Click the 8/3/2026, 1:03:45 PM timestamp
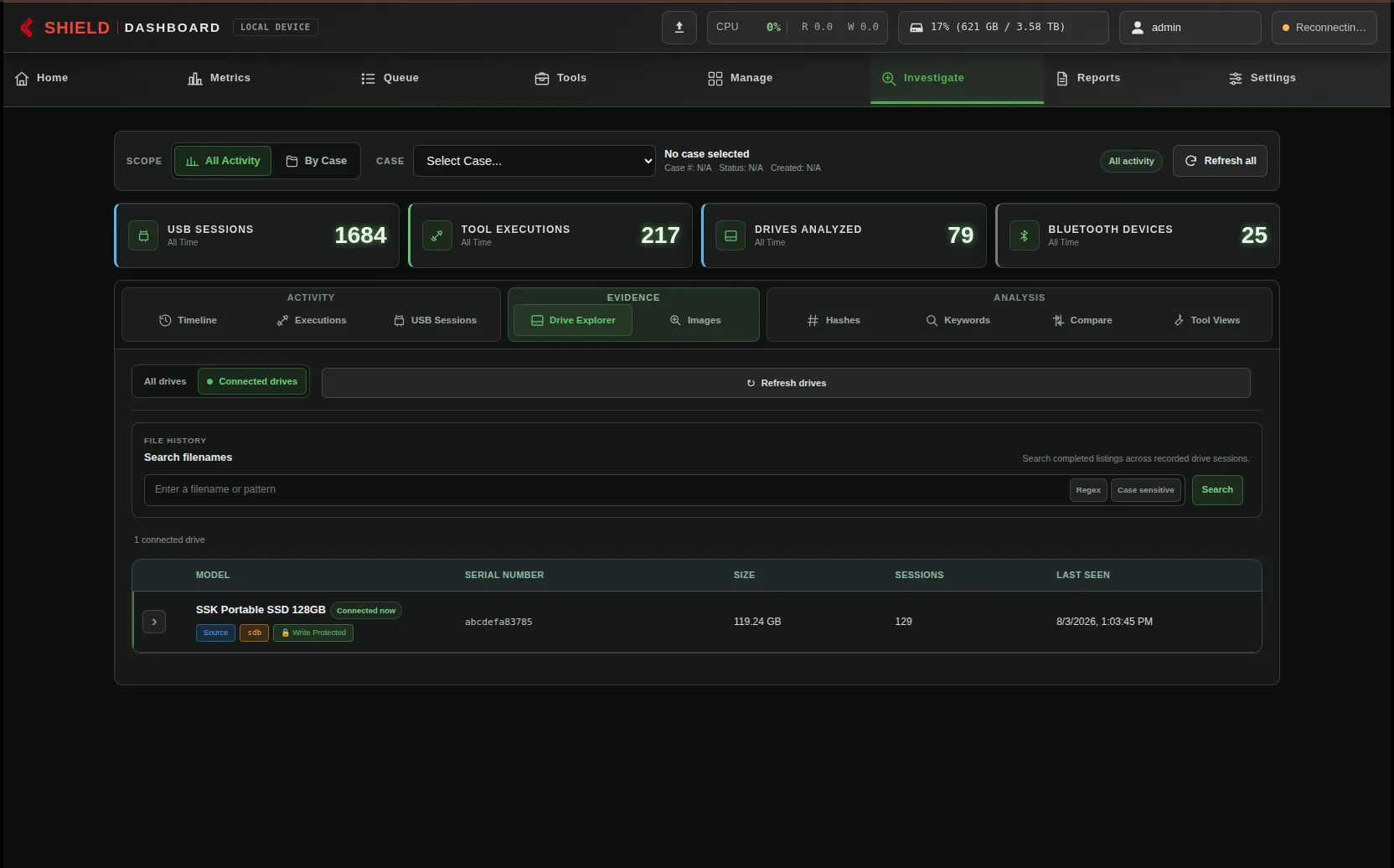The width and height of the screenshot is (1394, 868). pos(1104,622)
